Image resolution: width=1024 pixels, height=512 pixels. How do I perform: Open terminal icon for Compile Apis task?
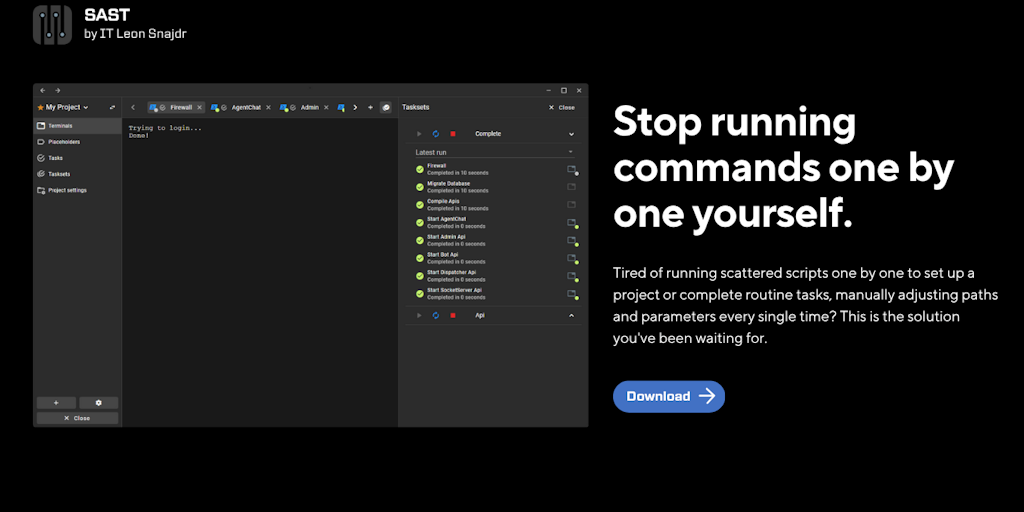click(x=571, y=204)
